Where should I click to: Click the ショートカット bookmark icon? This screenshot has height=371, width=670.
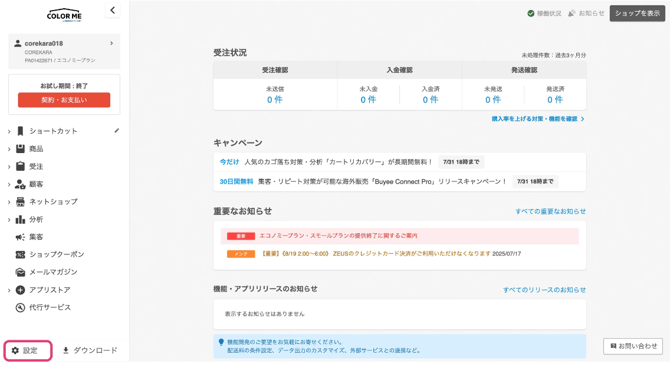click(x=20, y=131)
